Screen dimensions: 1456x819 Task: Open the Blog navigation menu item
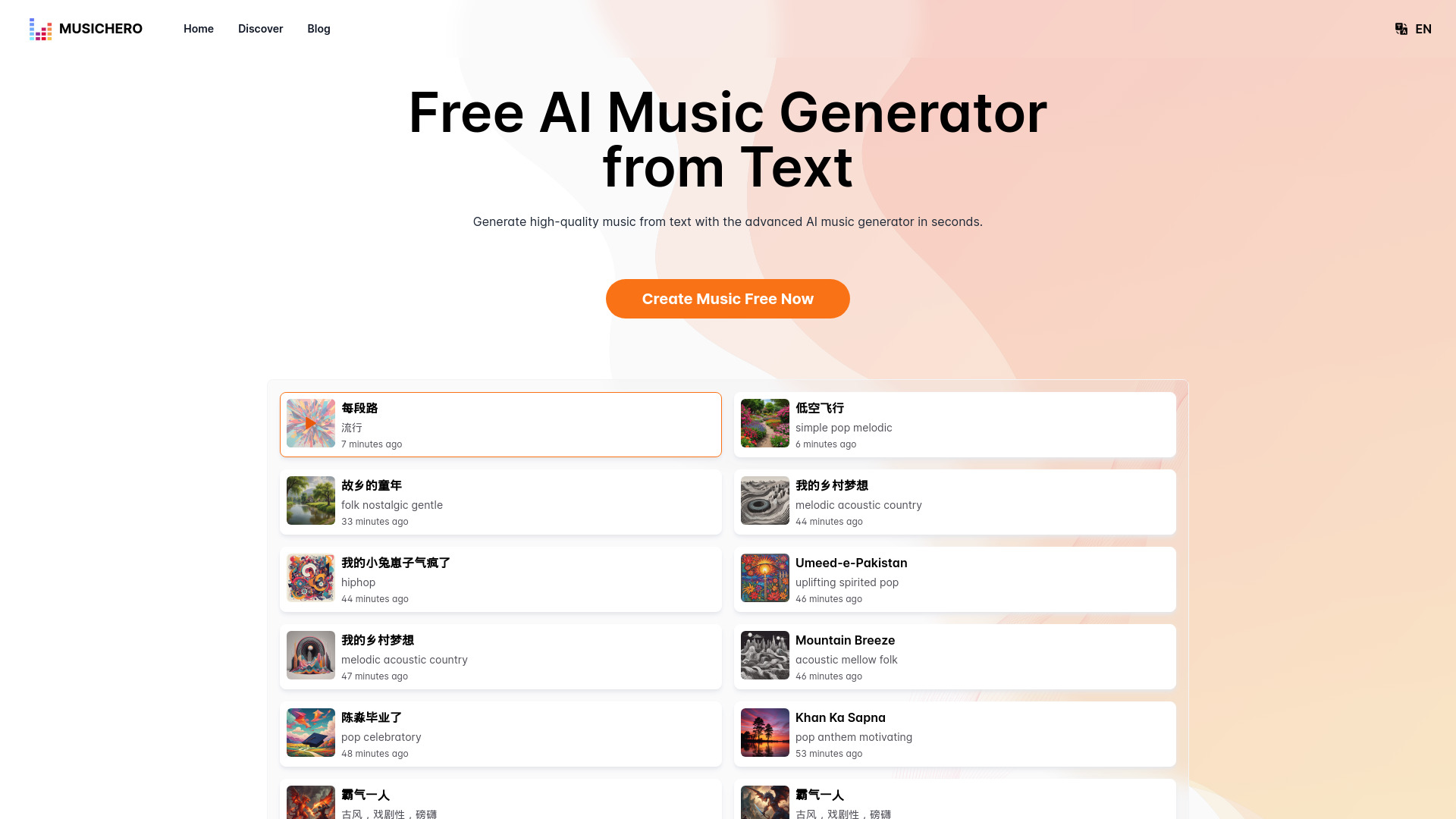point(318,28)
